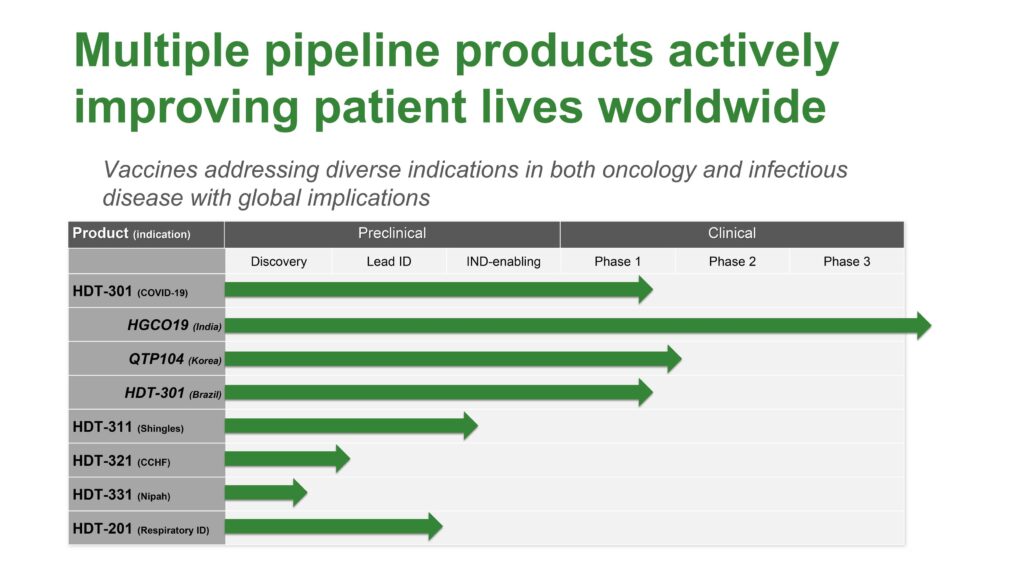This screenshot has height=576, width=1024.
Task: Click the Preclinical header cell
Action: [x=392, y=234]
